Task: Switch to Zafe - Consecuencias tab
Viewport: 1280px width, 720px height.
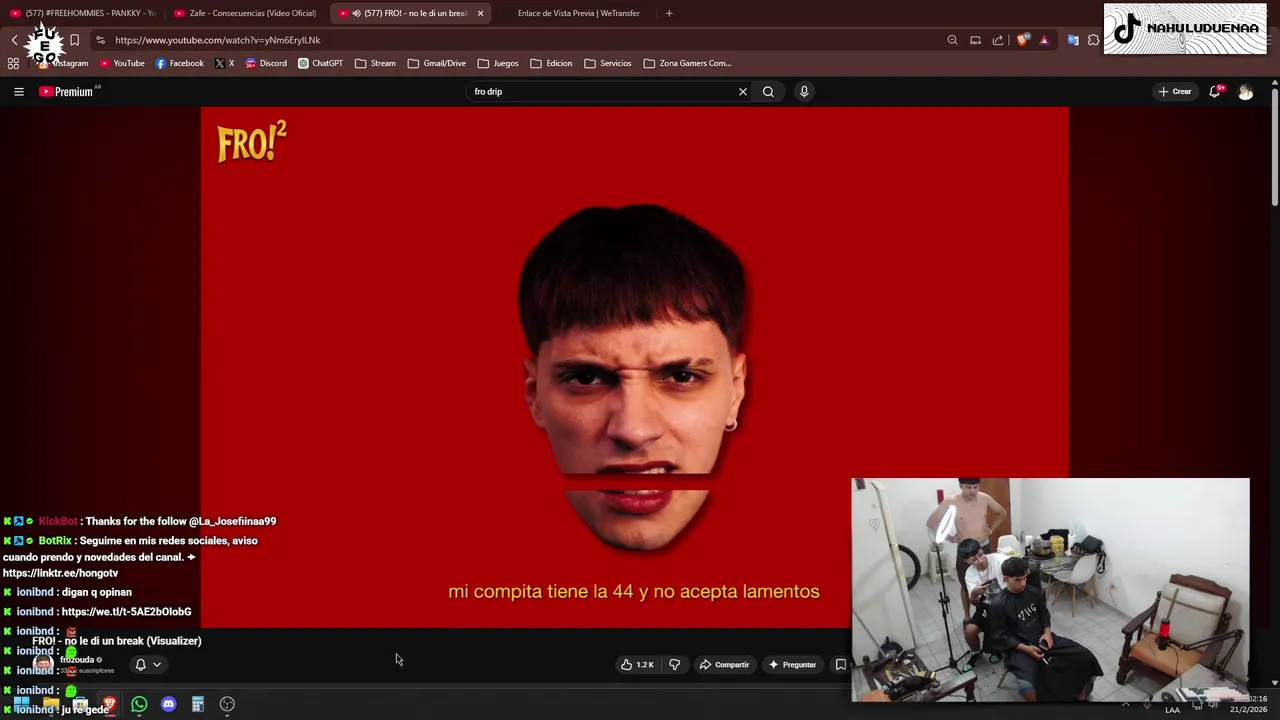Action: pos(245,13)
